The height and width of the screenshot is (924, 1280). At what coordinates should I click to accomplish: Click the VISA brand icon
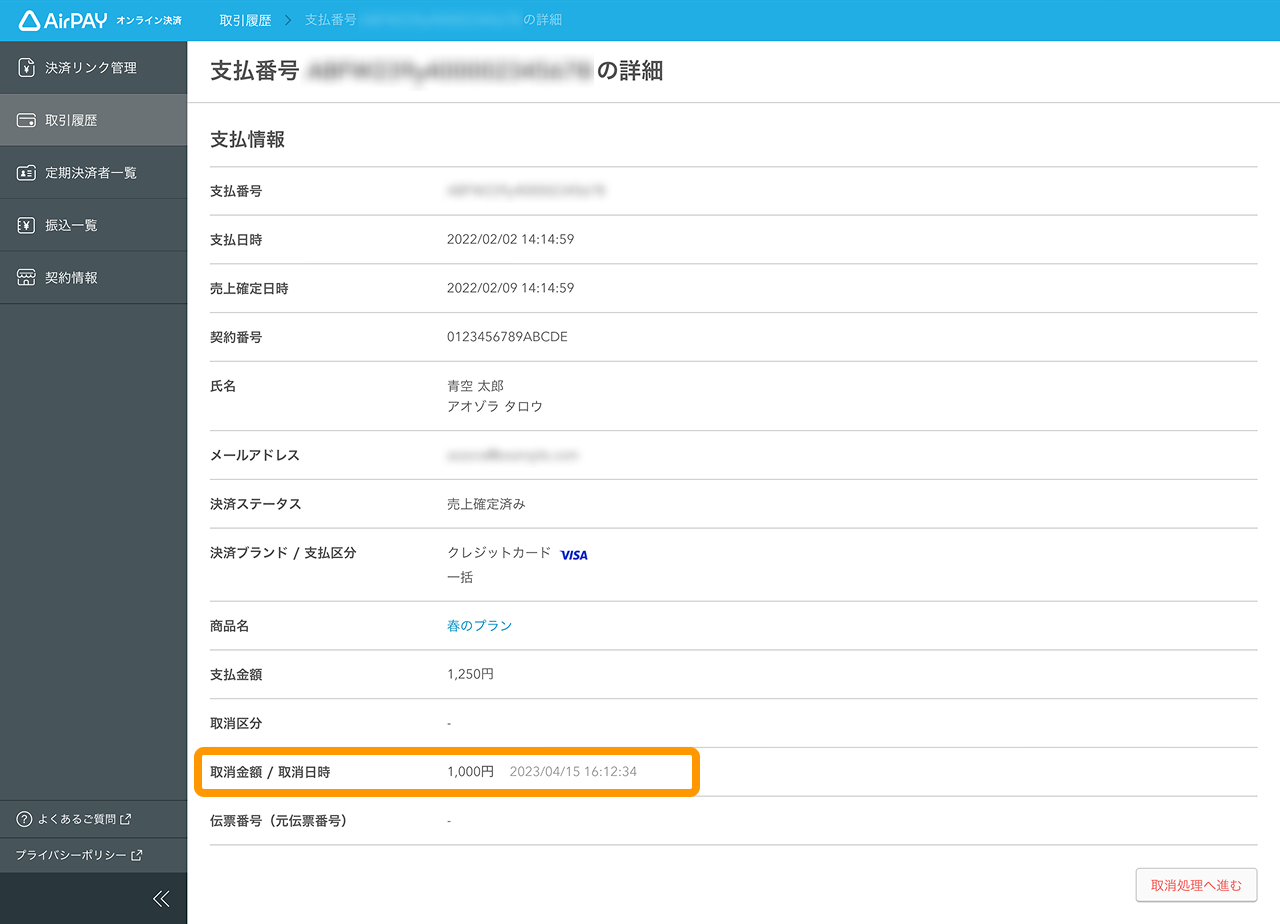point(573,554)
